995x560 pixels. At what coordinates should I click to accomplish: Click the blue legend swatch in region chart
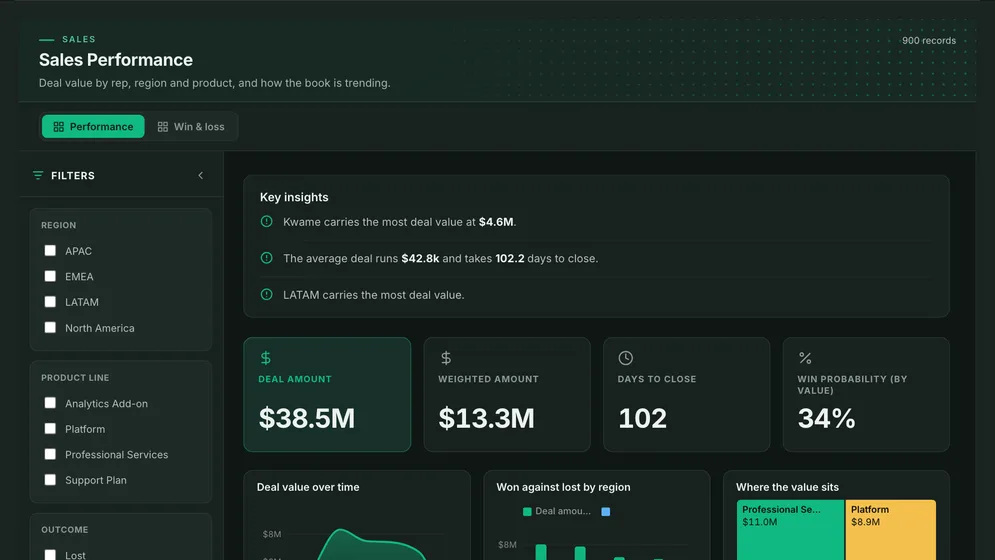[606, 512]
